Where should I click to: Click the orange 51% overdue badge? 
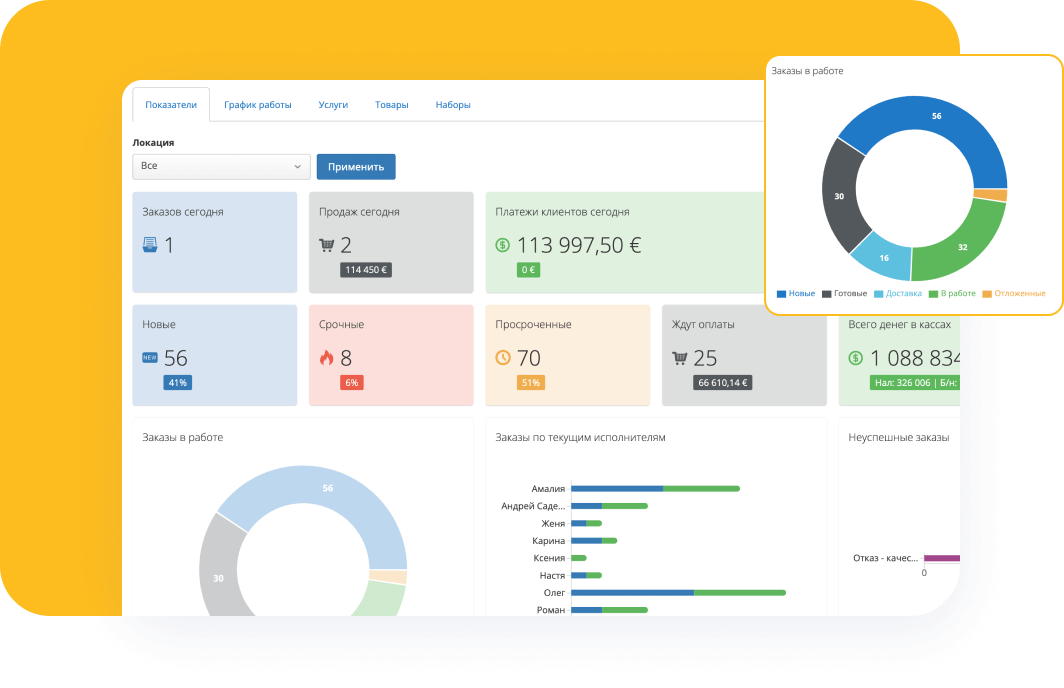click(x=530, y=382)
